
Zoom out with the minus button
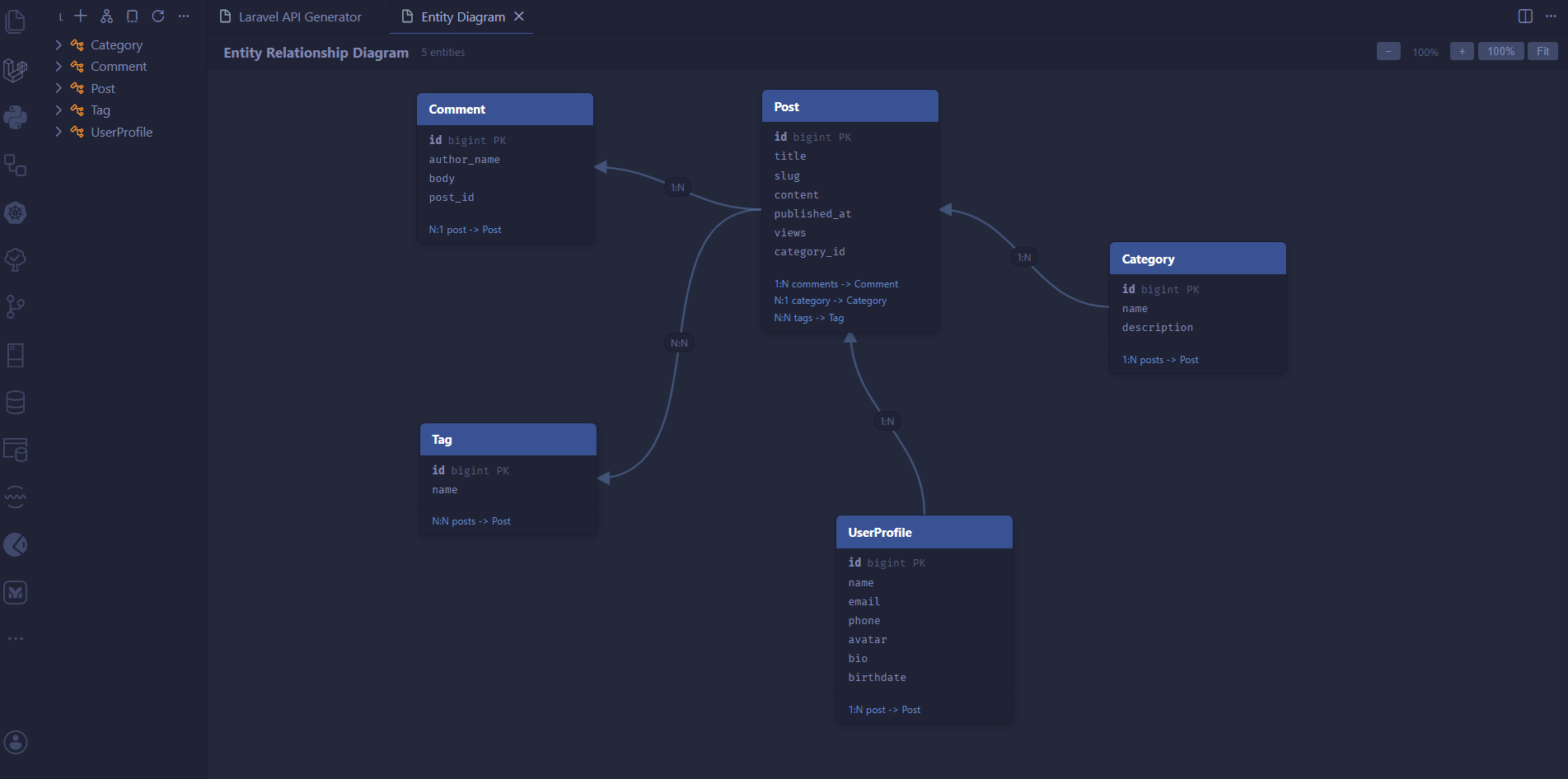(1388, 51)
